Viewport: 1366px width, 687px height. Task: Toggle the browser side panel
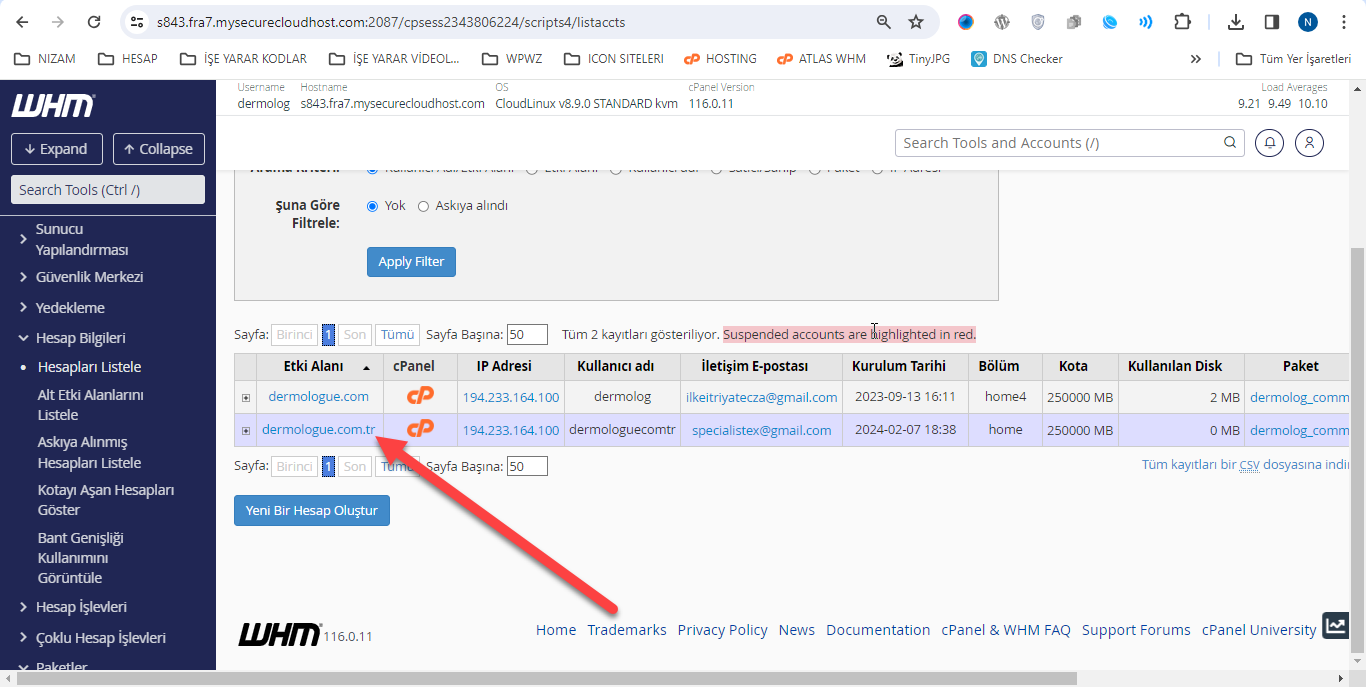coord(1272,22)
